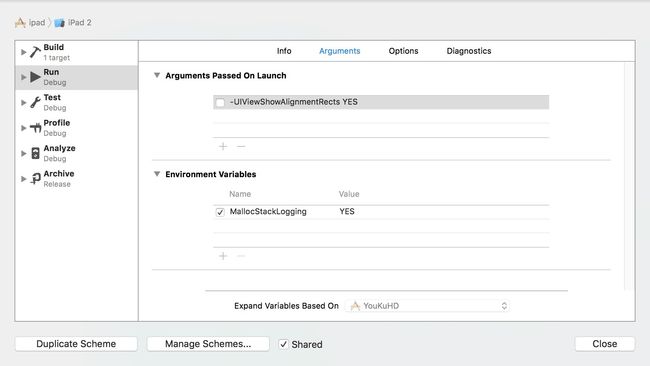Remove selected launch argument with minus
The height and width of the screenshot is (366, 650).
click(241, 146)
